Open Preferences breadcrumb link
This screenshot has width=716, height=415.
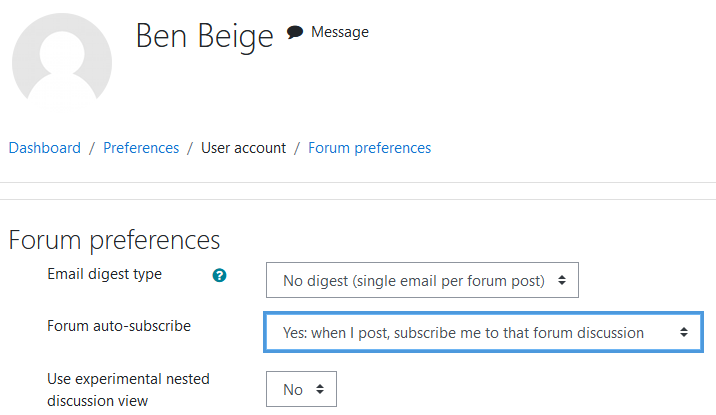141,148
